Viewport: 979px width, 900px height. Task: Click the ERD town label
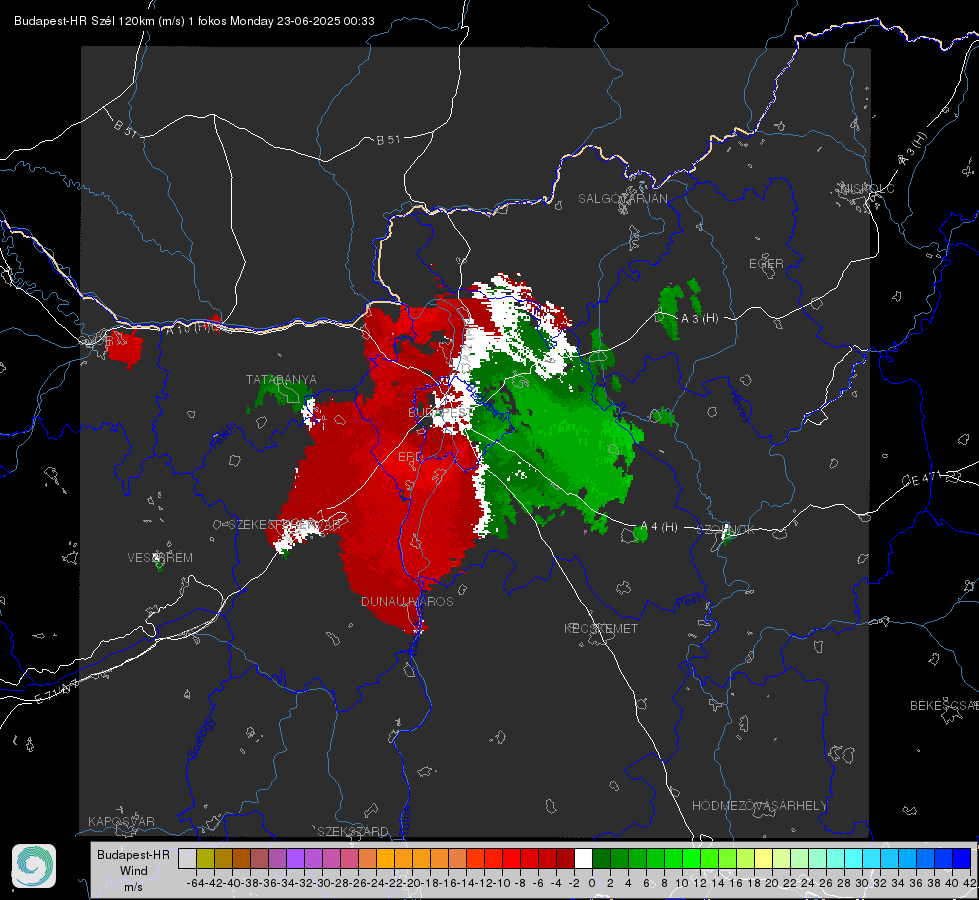(410, 457)
